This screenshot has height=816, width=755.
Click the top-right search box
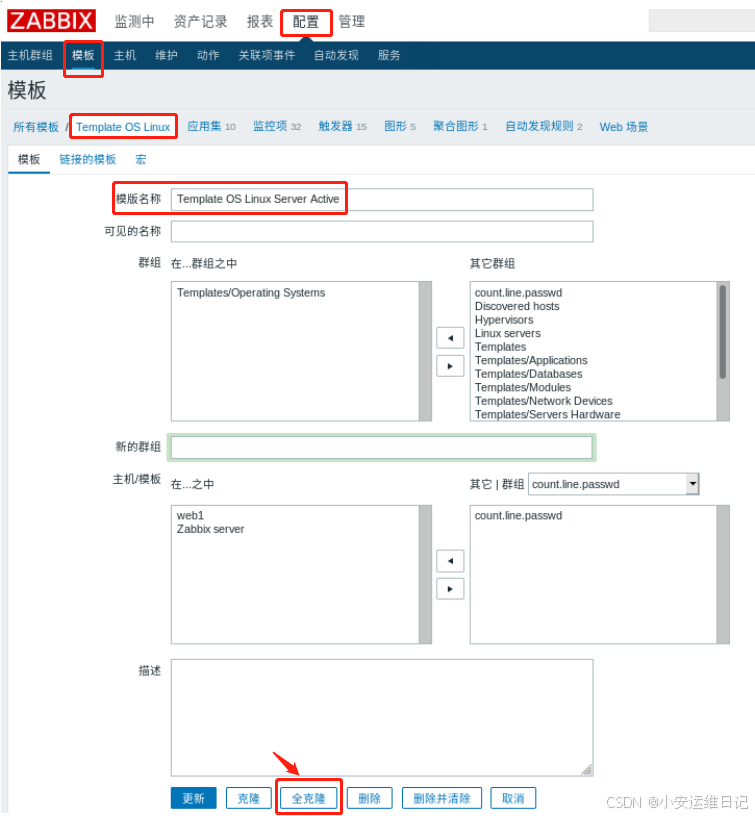701,21
